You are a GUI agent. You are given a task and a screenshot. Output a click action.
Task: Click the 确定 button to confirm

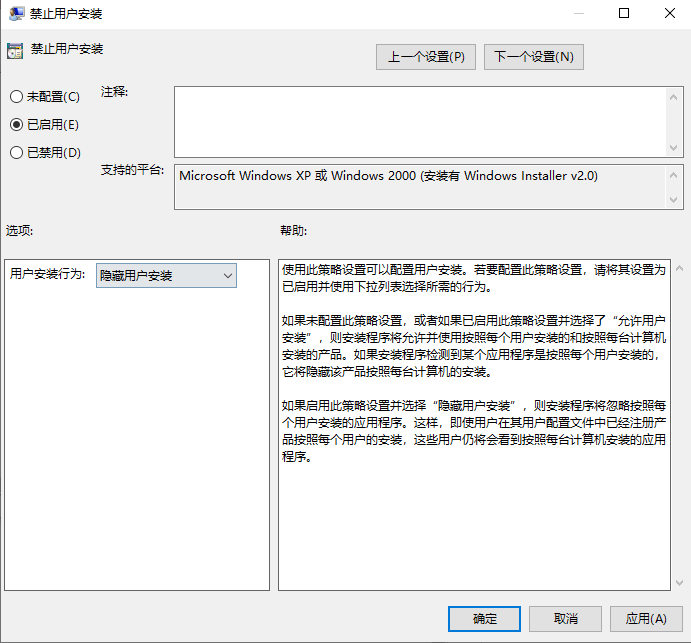tap(485, 619)
